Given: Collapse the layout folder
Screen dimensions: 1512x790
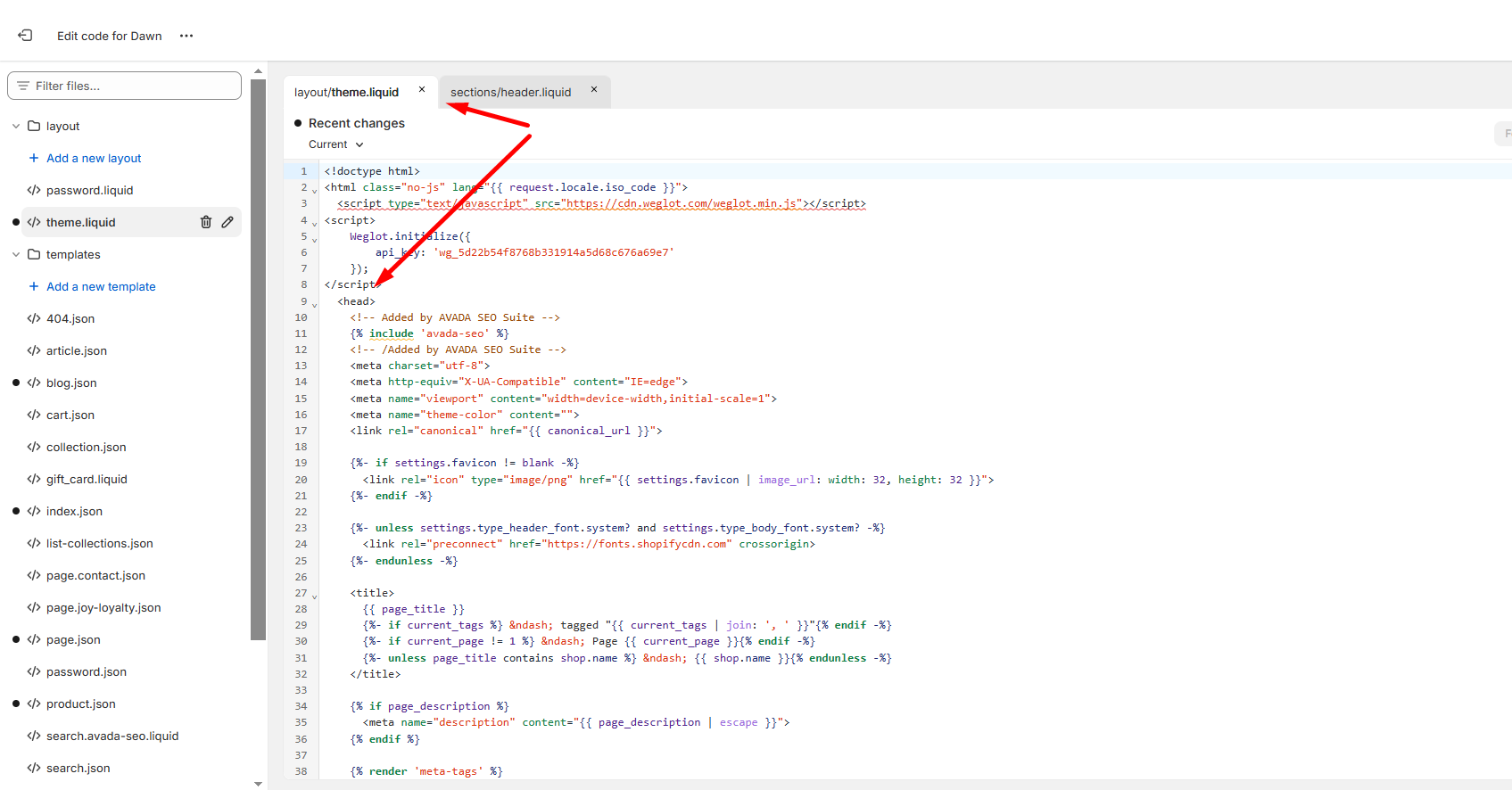Looking at the screenshot, I should coord(16,126).
